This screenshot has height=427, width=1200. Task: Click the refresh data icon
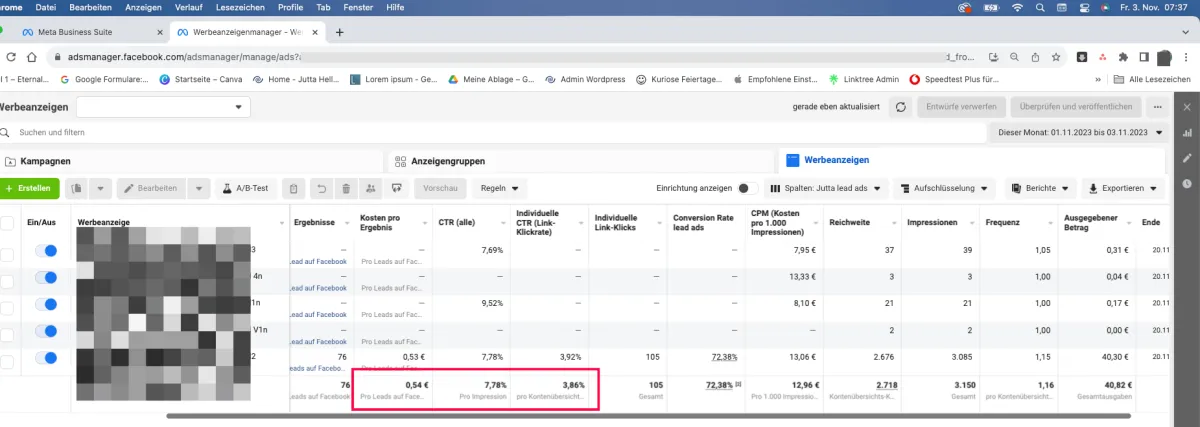[901, 107]
